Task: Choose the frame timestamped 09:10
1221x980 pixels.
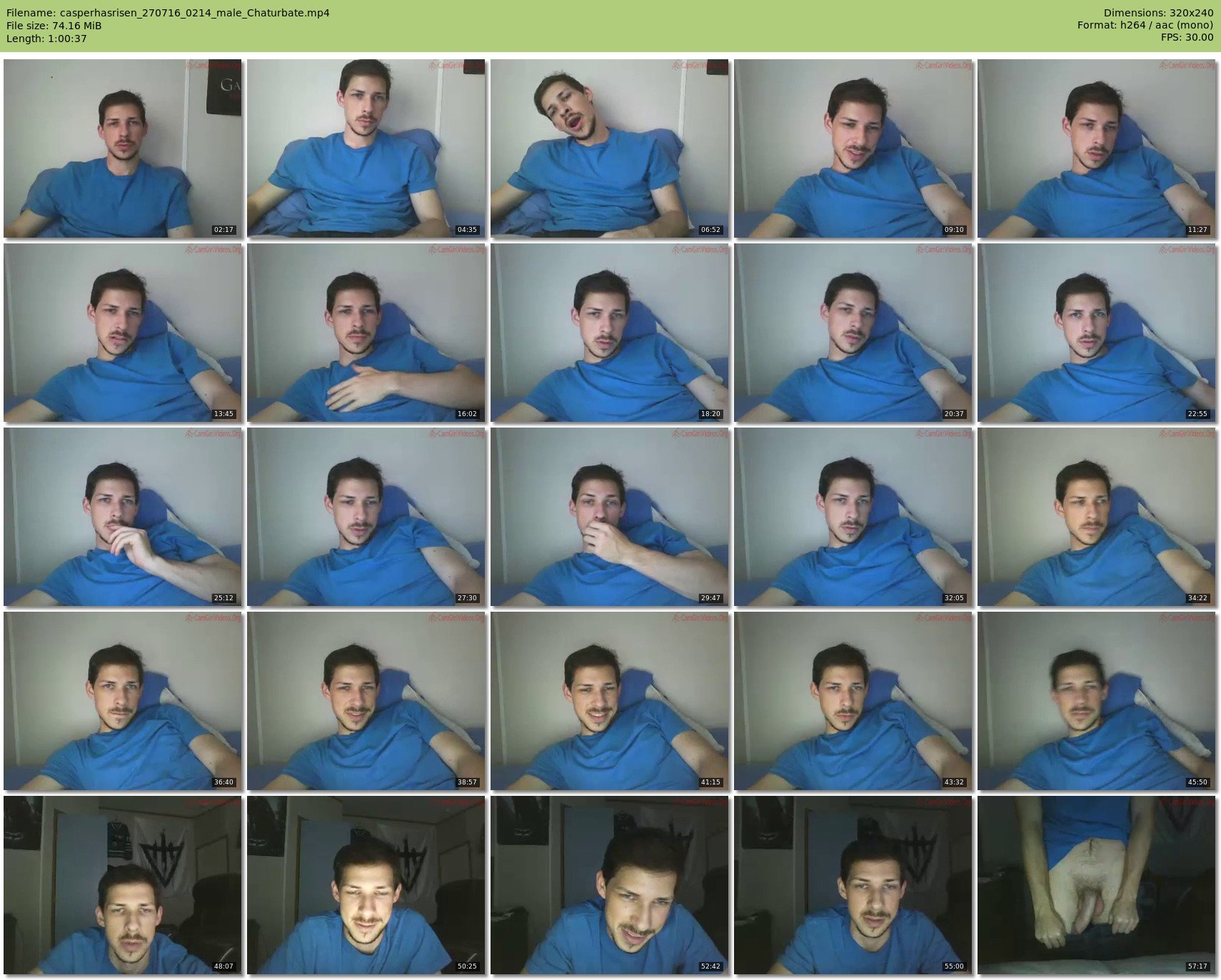Action: pos(853,148)
